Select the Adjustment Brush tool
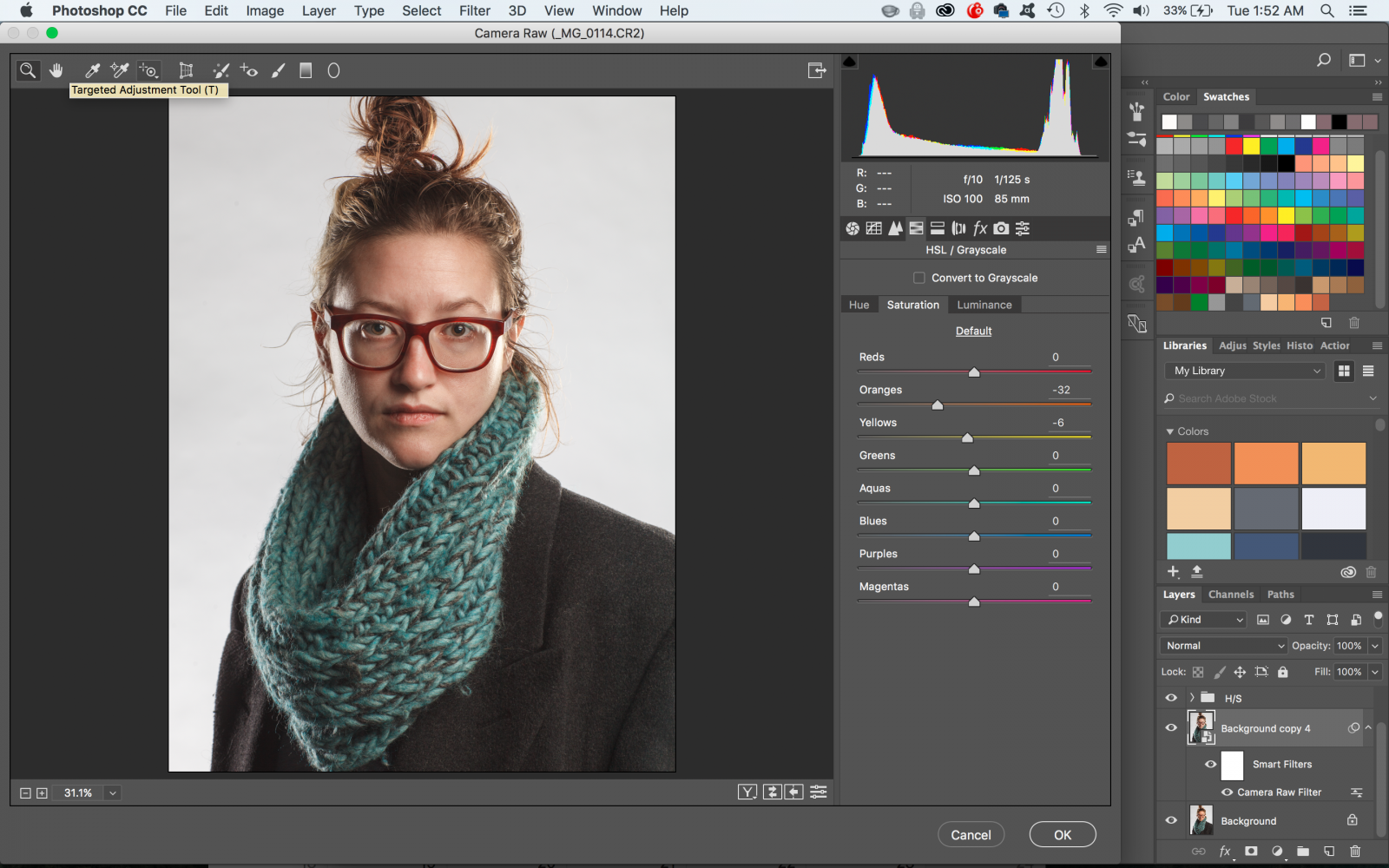This screenshot has height=868, width=1389. pos(278,70)
